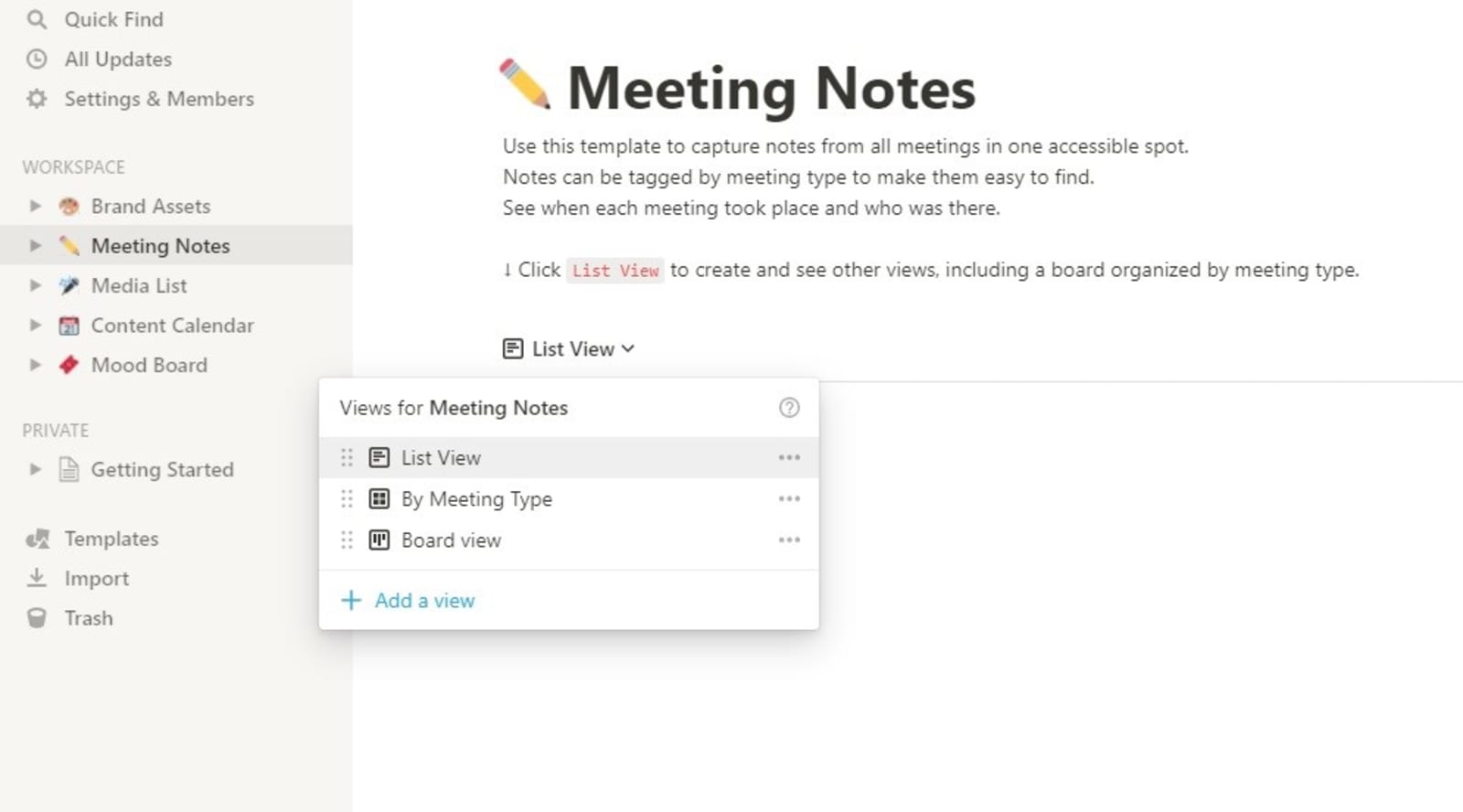Click the All Updates clock icon
The image size is (1463, 812).
click(37, 59)
